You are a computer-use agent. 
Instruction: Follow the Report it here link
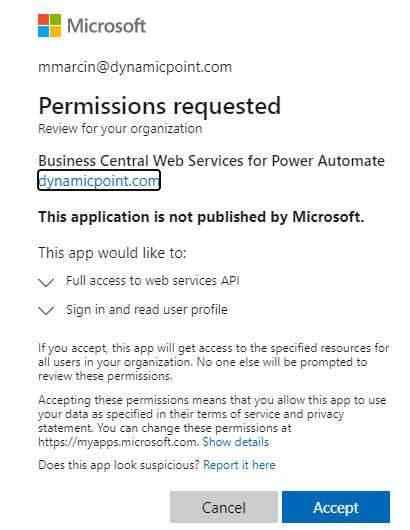pos(239,465)
